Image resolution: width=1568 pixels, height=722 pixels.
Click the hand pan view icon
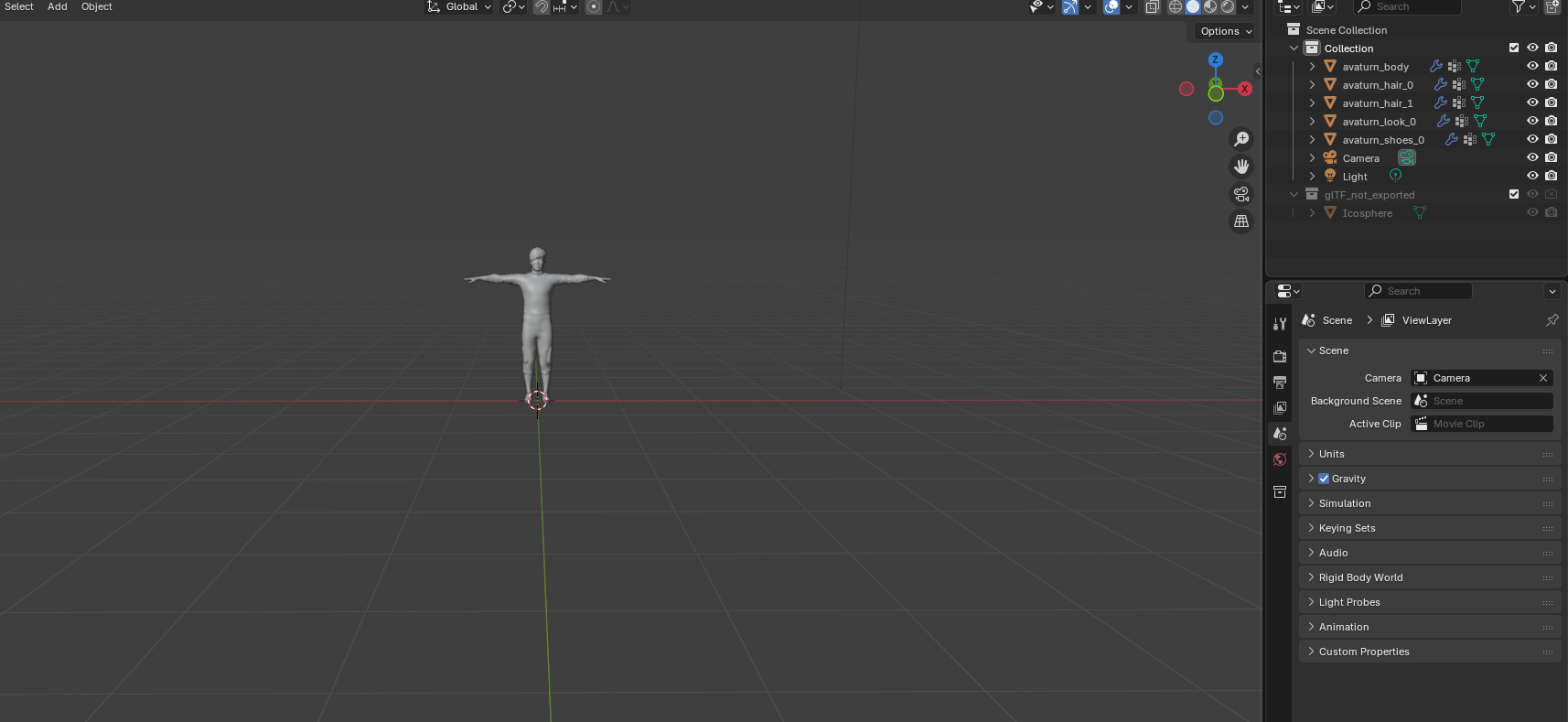point(1241,167)
